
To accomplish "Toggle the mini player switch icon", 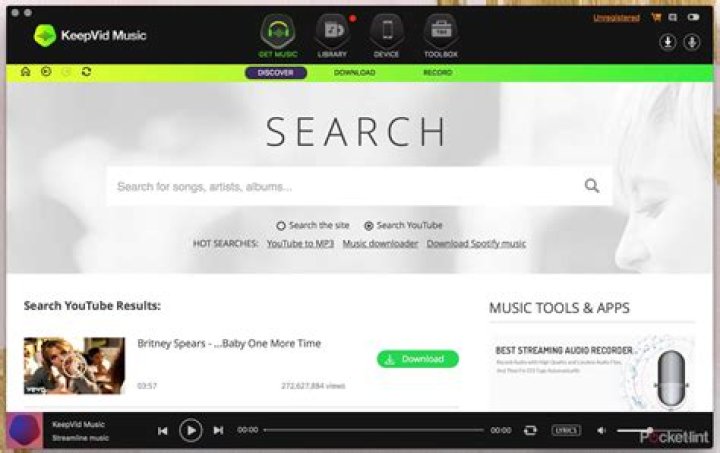I will (x=693, y=17).
